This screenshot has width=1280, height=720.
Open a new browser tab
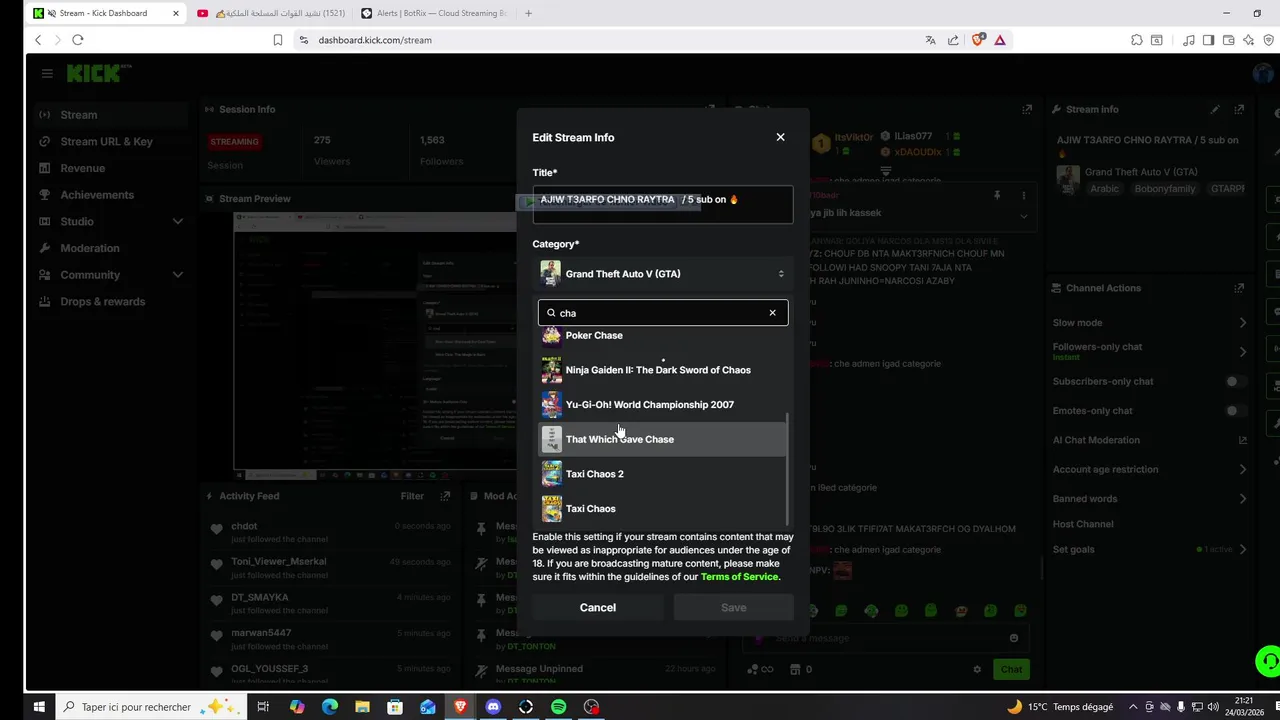(528, 13)
